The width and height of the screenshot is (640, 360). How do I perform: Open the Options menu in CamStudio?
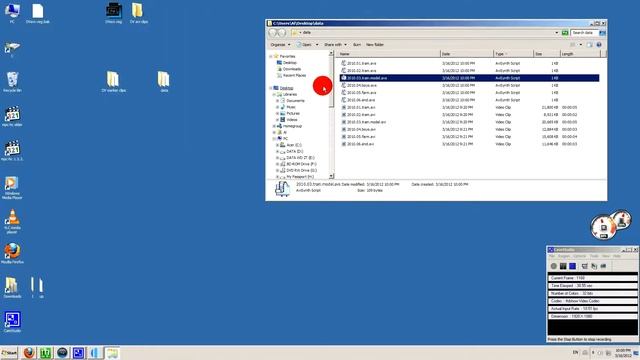pyautogui.click(x=580, y=256)
